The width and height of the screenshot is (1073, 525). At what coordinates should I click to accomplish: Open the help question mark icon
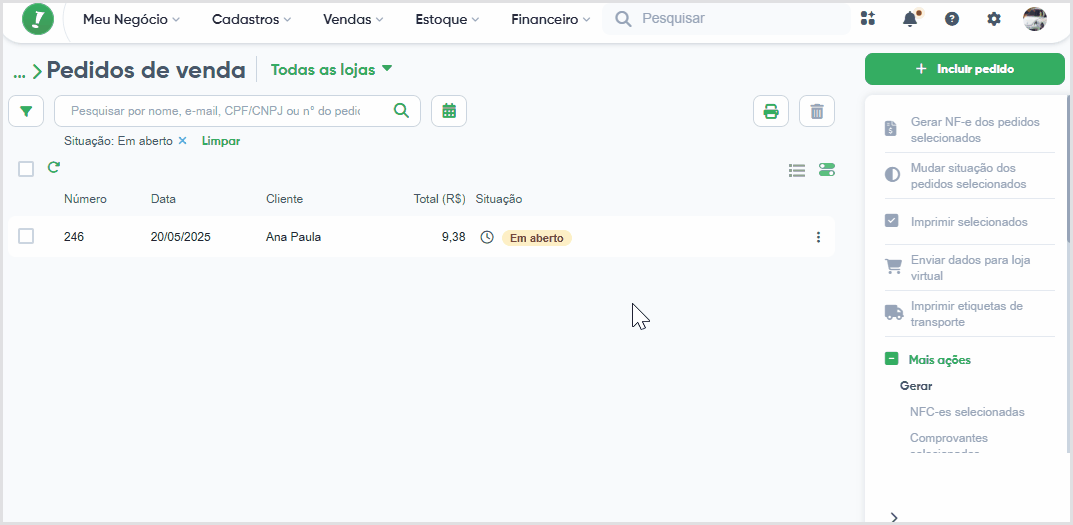[952, 19]
